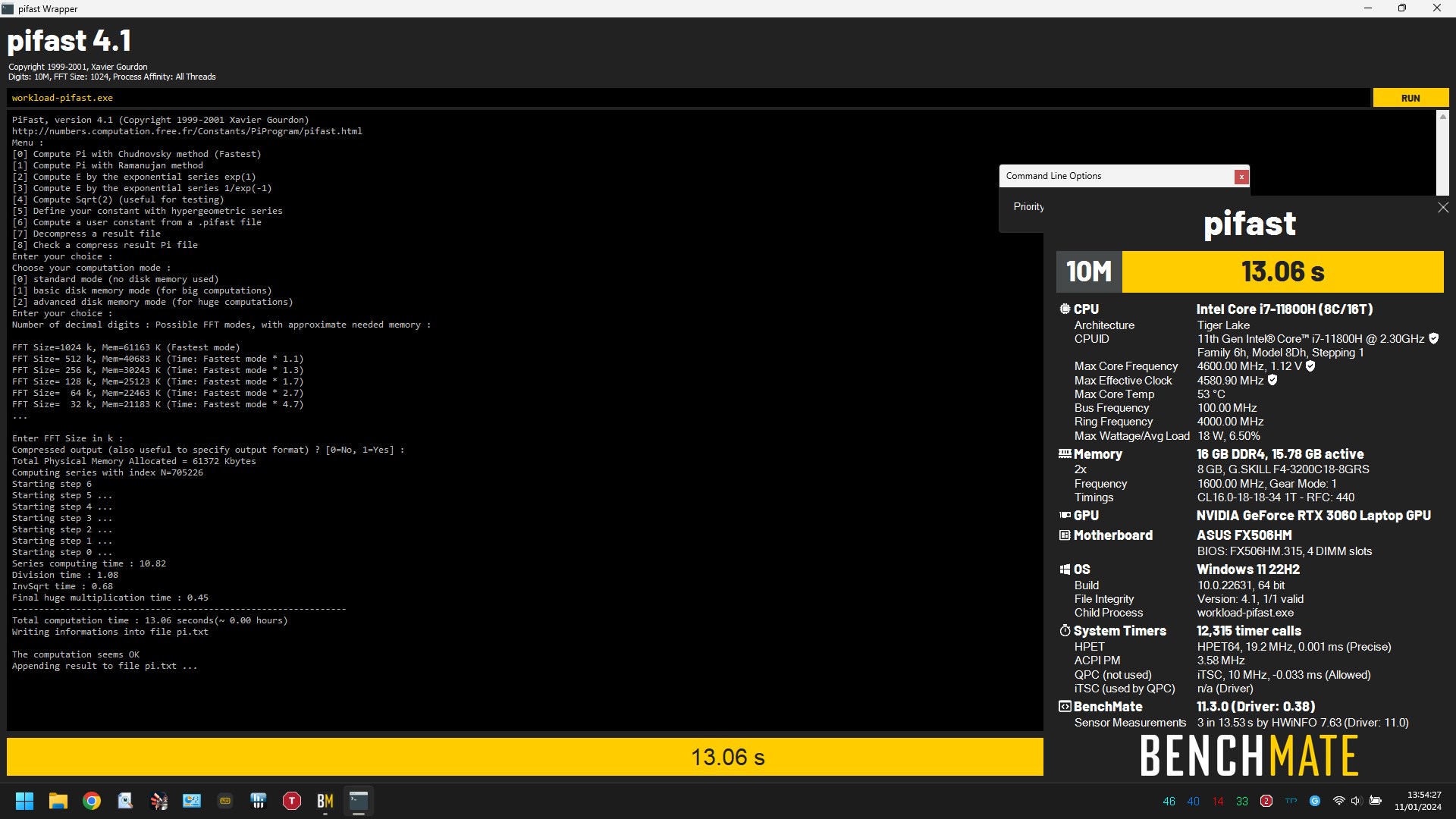This screenshot has height=819, width=1456.
Task: Click the CPU chip icon
Action: tap(1065, 309)
